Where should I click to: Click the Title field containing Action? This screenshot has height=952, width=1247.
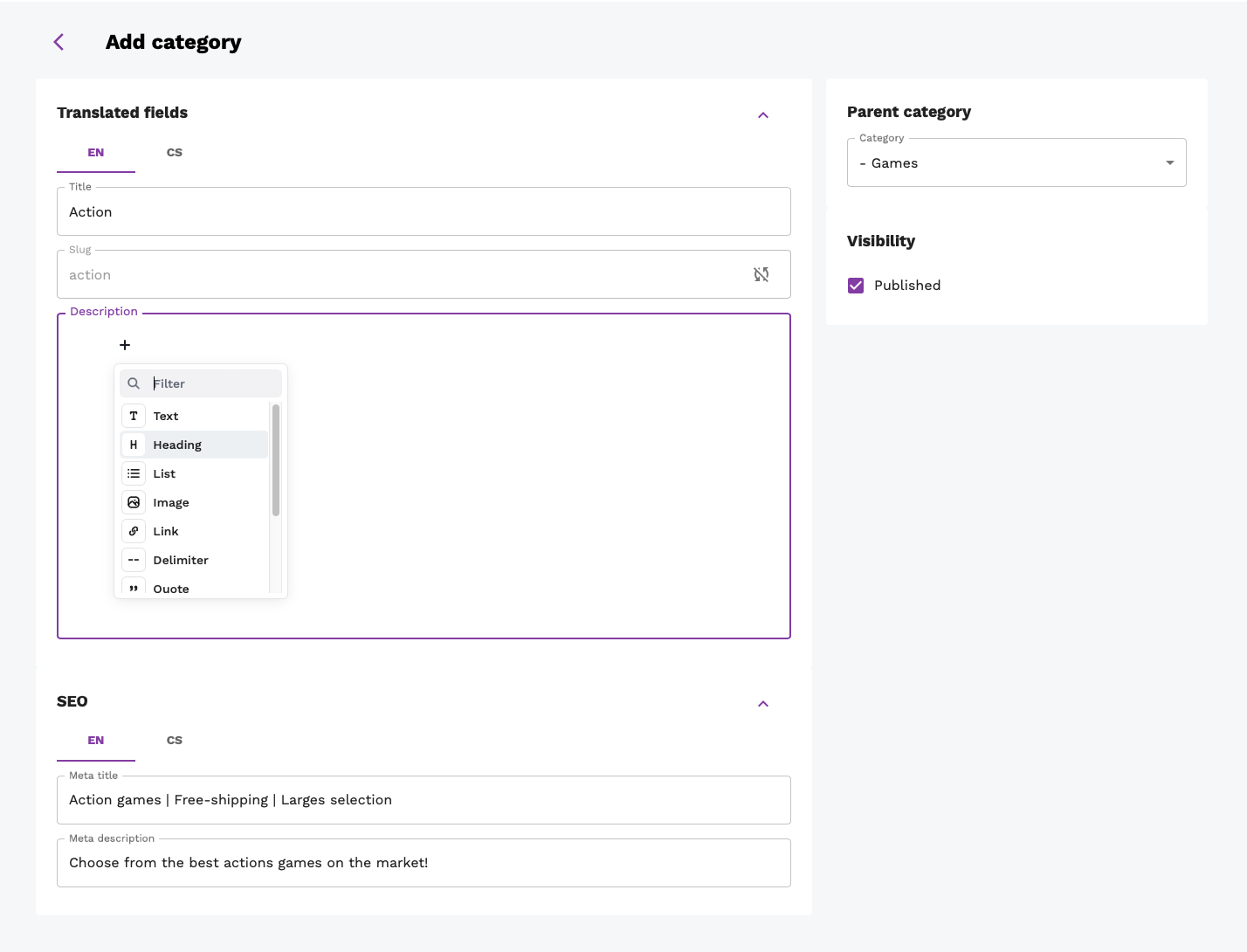pos(424,211)
